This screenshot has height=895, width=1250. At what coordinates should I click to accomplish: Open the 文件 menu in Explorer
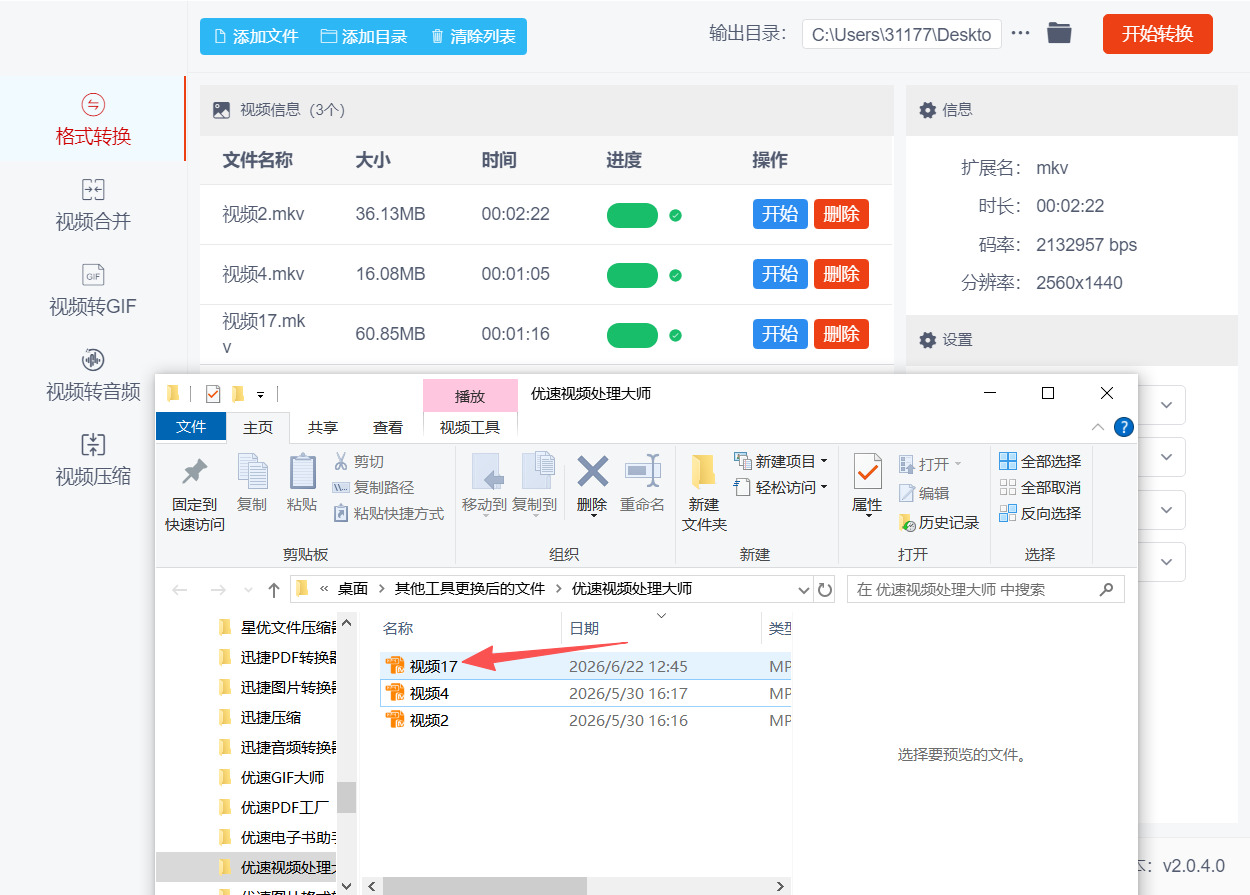tap(191, 427)
